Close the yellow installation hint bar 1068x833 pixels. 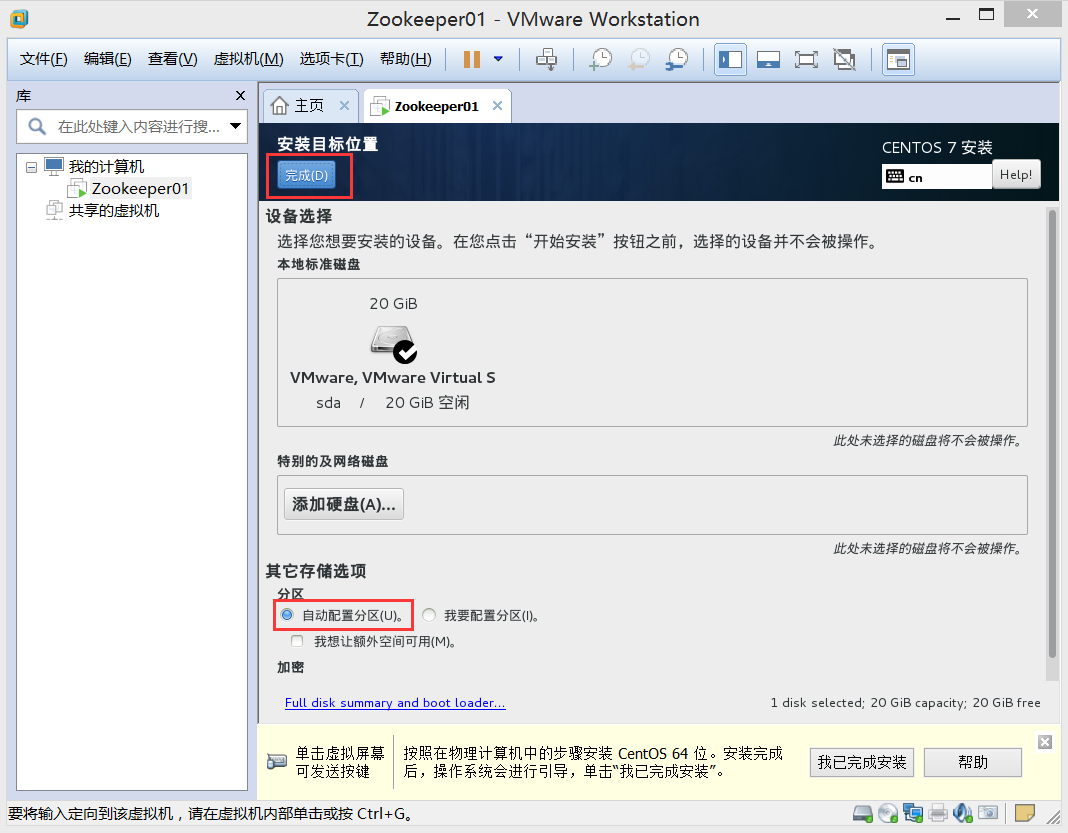pyautogui.click(x=1044, y=742)
